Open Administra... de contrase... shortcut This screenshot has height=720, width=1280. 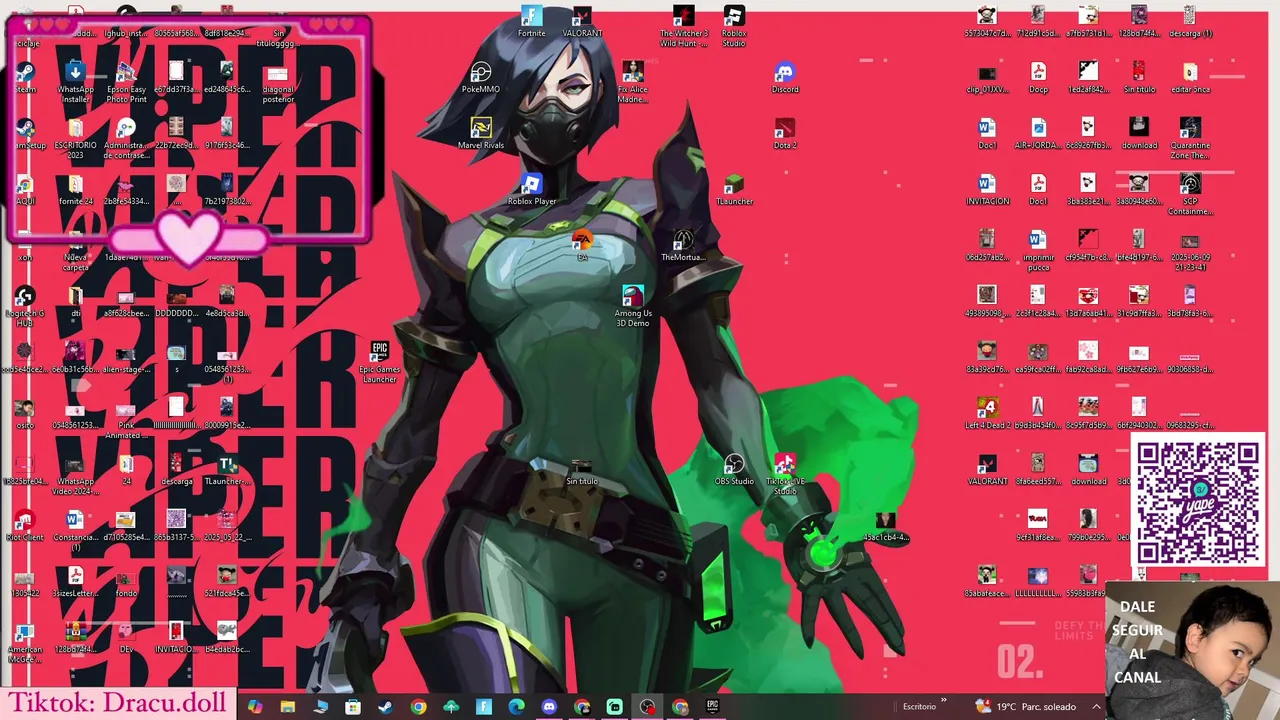(126, 138)
